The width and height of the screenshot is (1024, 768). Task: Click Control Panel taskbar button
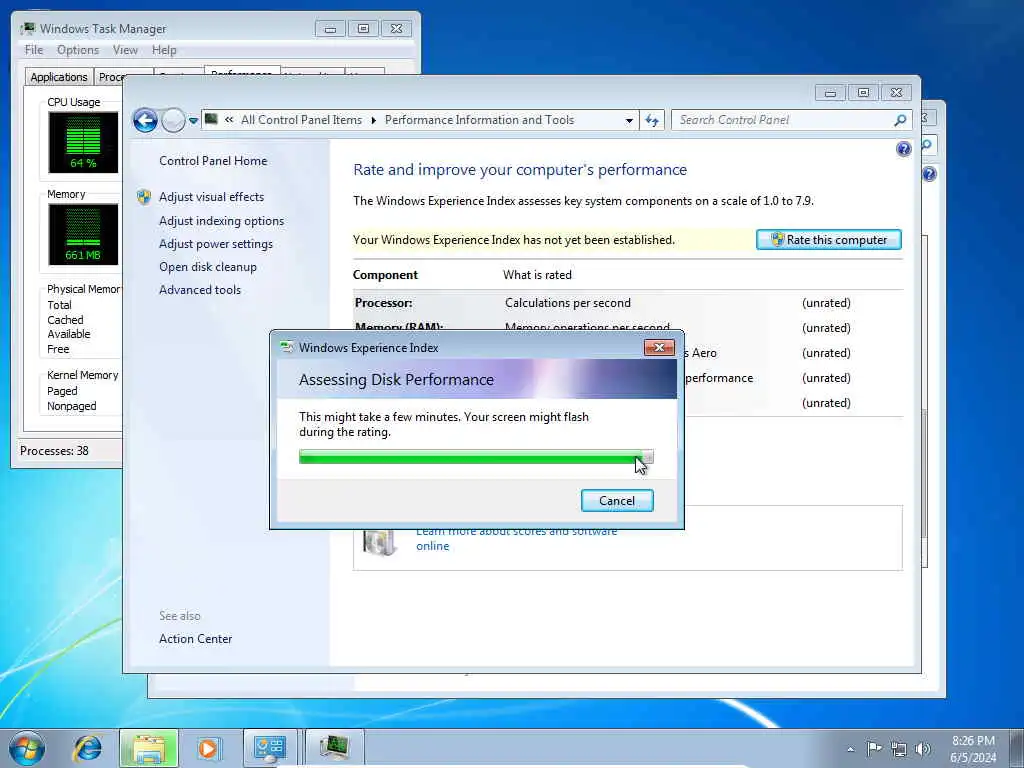(x=270, y=748)
